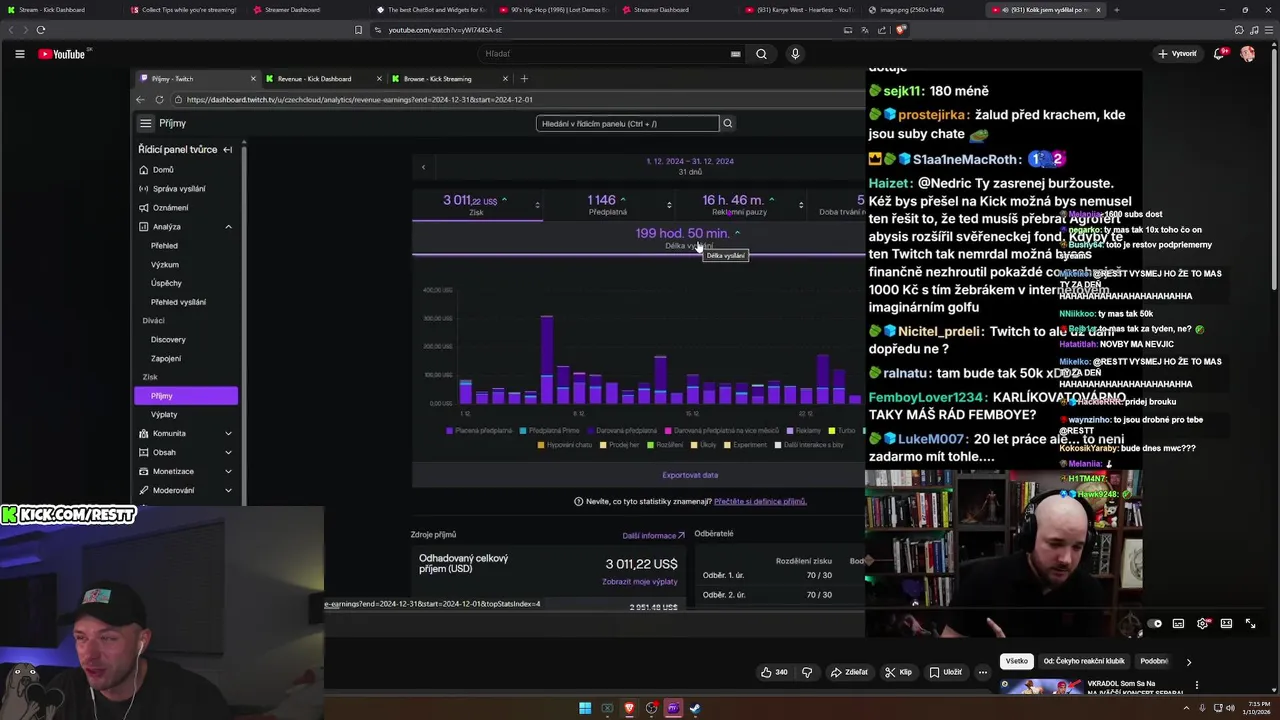Reload the page in the browser toolbar
1280x720 pixels.
point(40,30)
